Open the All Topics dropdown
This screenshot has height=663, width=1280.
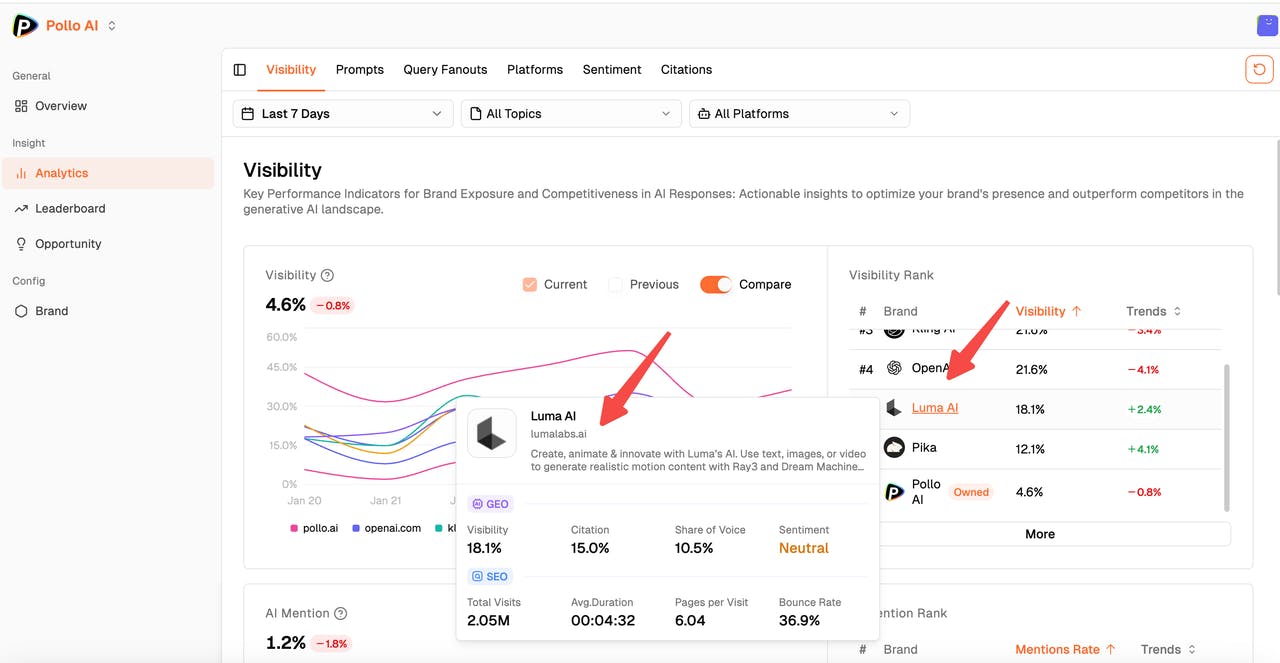571,114
